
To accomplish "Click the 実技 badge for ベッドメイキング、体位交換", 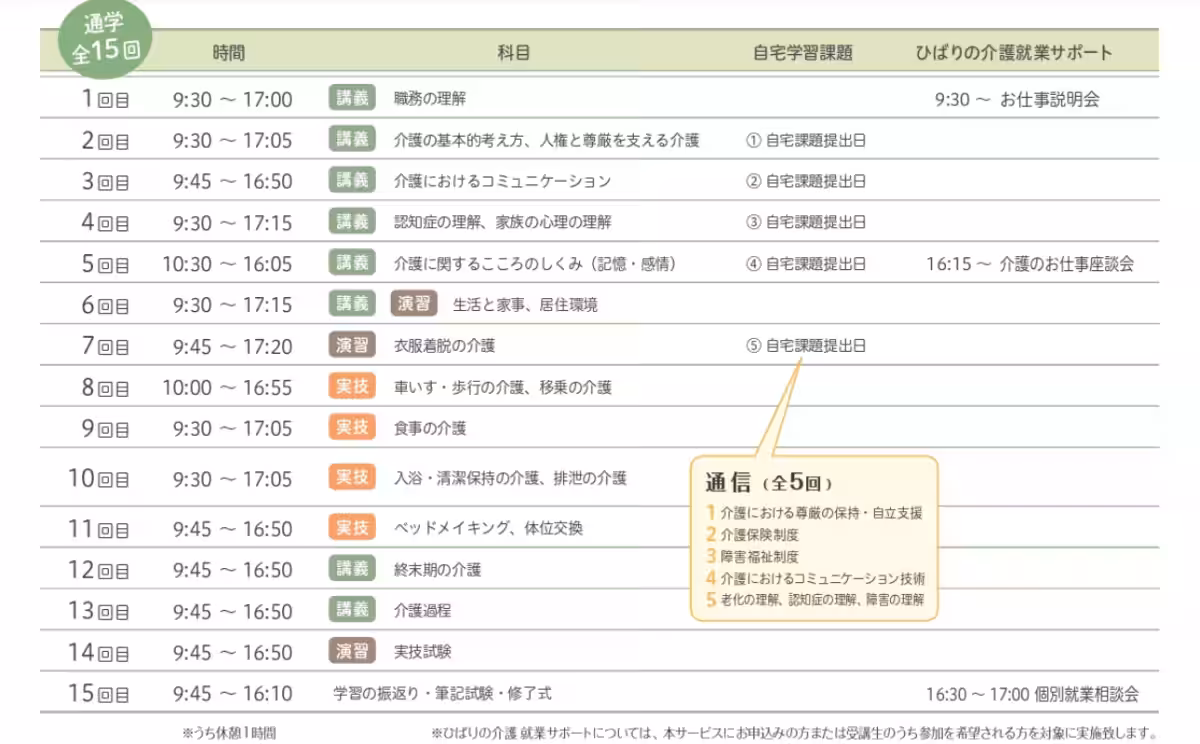I will click(351, 528).
